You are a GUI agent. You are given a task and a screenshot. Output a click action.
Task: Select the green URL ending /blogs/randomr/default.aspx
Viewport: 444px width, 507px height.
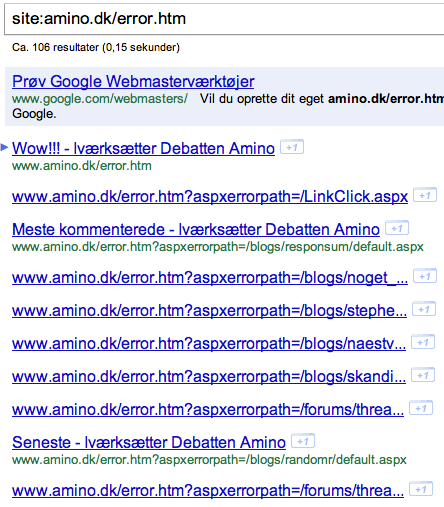coord(209,460)
